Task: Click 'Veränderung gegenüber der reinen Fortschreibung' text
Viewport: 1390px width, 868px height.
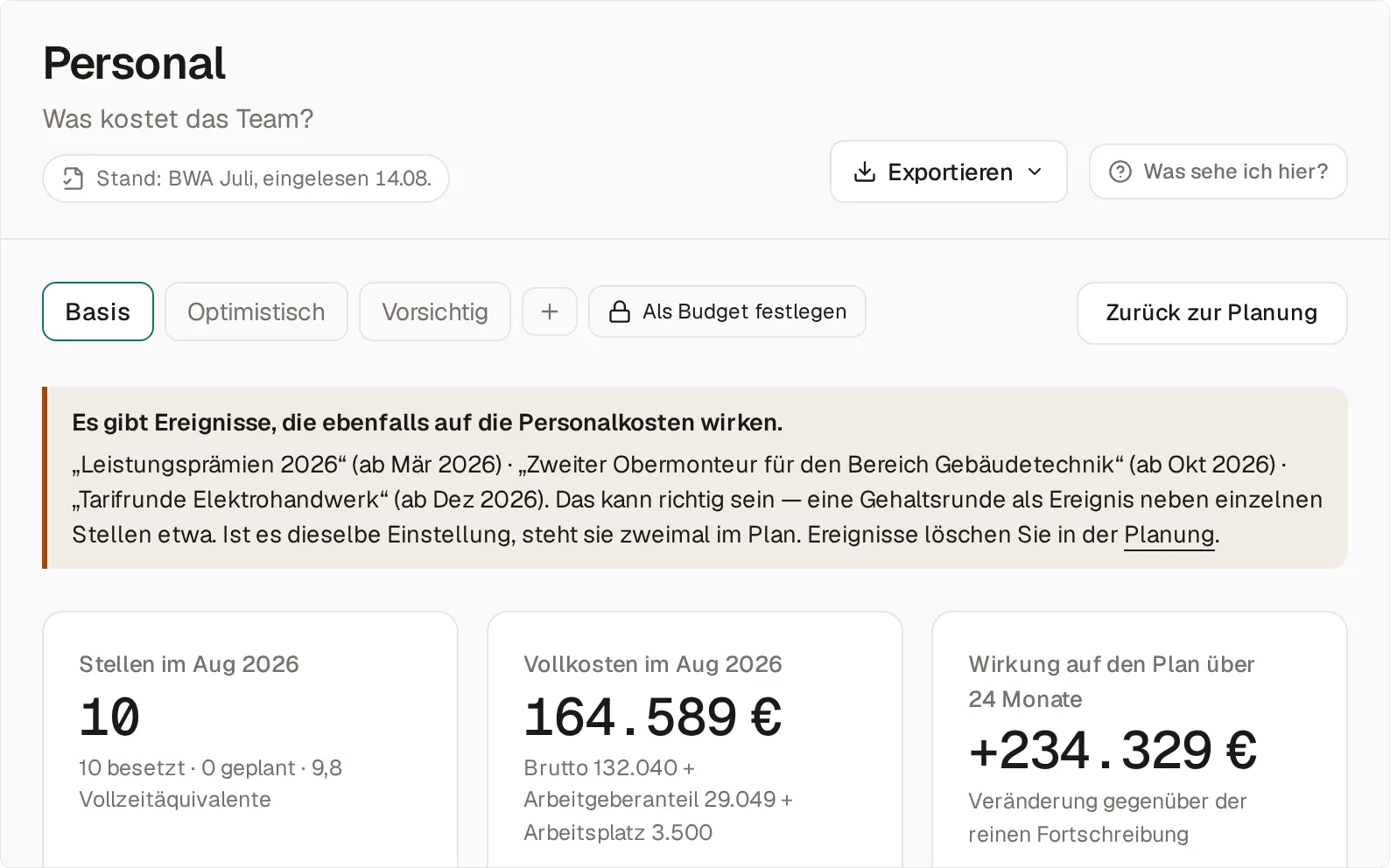Action: (1107, 818)
